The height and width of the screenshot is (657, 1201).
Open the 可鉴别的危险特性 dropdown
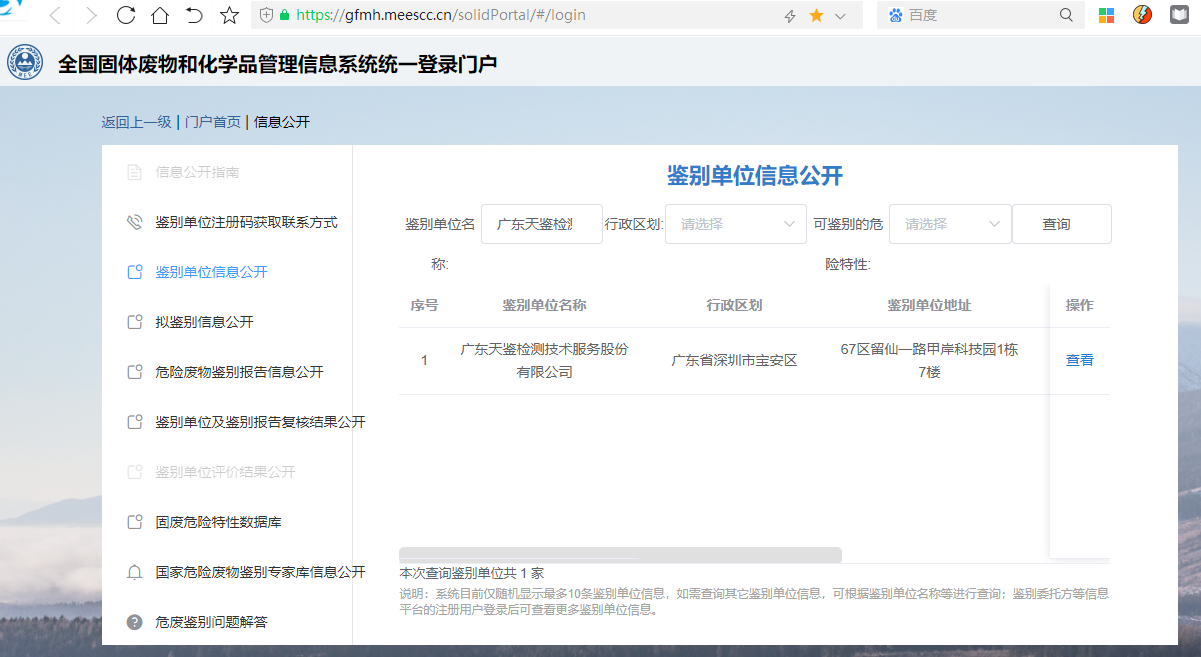tap(950, 224)
